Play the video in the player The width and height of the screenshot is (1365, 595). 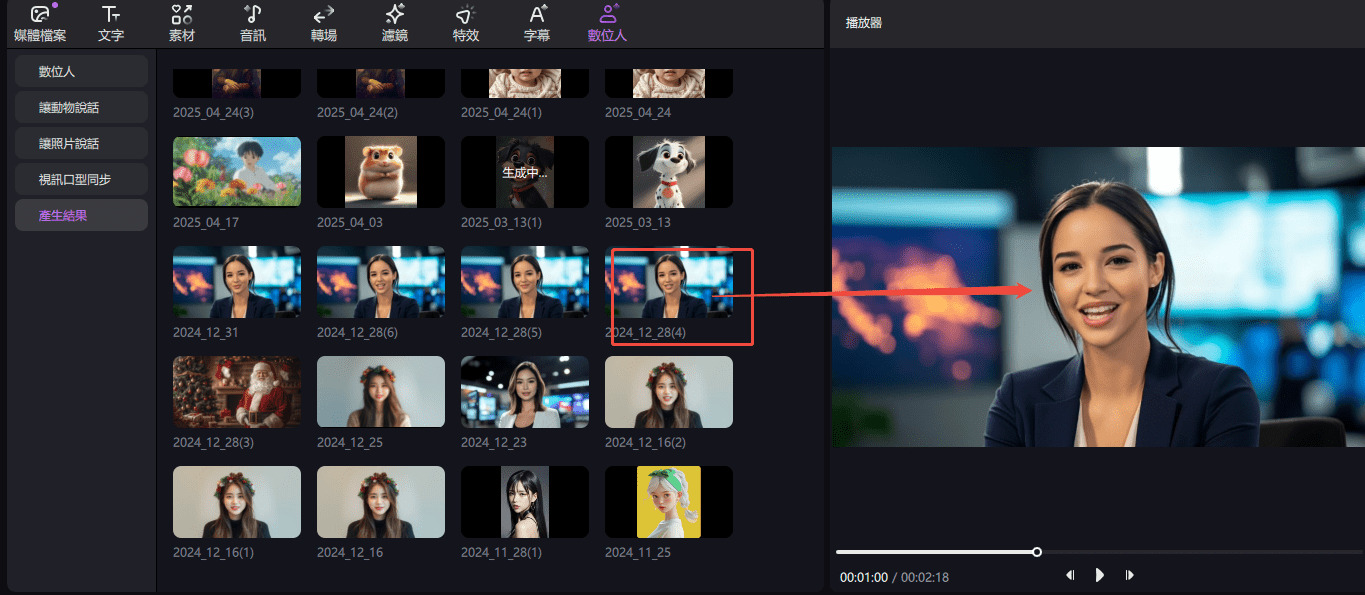tap(1100, 575)
